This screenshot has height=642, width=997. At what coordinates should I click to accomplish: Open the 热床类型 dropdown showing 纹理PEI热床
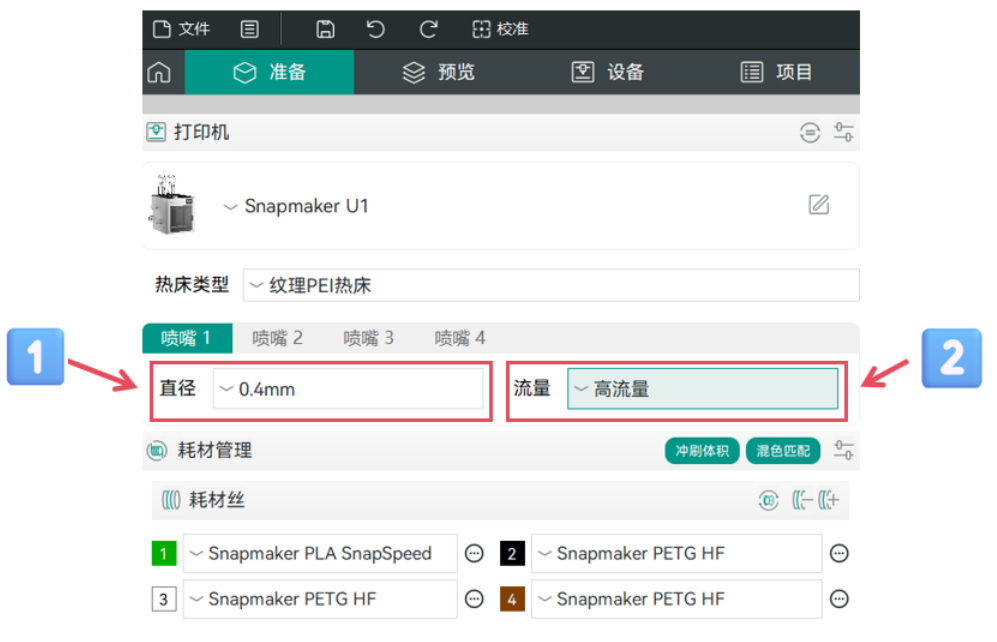pos(551,285)
